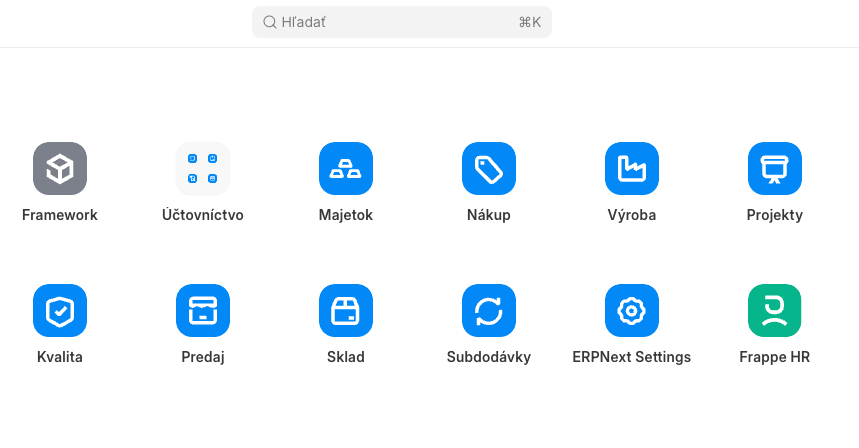Click the Predaj label text
Image resolution: width=859 pixels, height=448 pixels.
[x=203, y=357]
